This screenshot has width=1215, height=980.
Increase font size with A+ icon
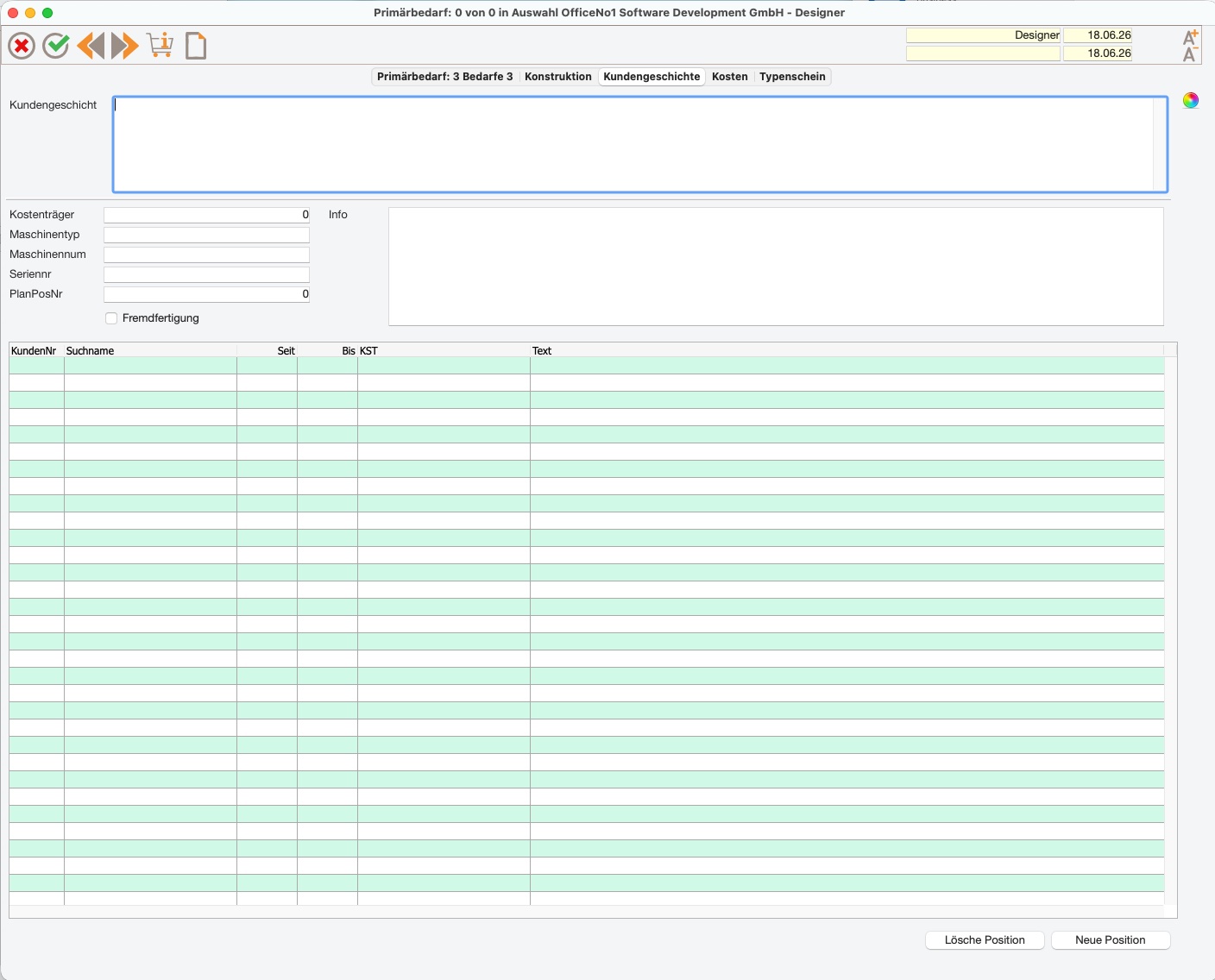[1191, 37]
